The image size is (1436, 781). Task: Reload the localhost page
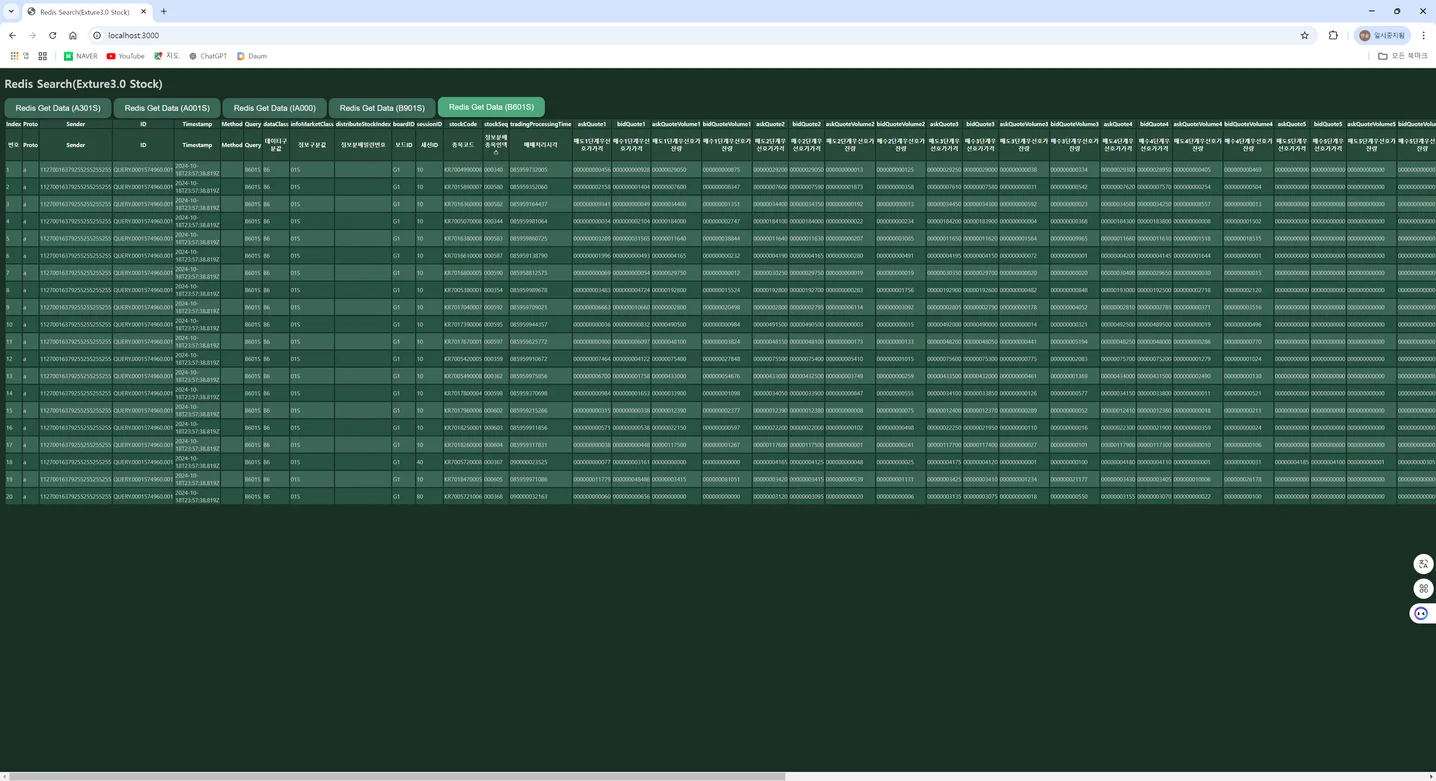coord(52,35)
